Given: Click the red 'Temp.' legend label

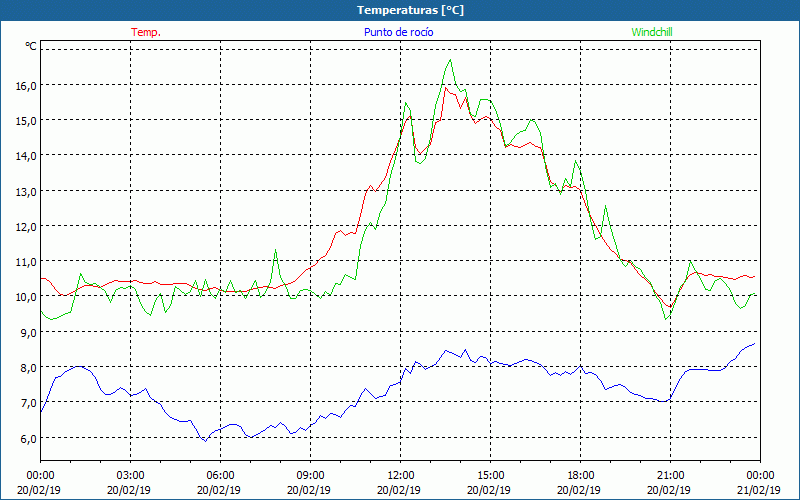Looking at the screenshot, I should 146,32.
